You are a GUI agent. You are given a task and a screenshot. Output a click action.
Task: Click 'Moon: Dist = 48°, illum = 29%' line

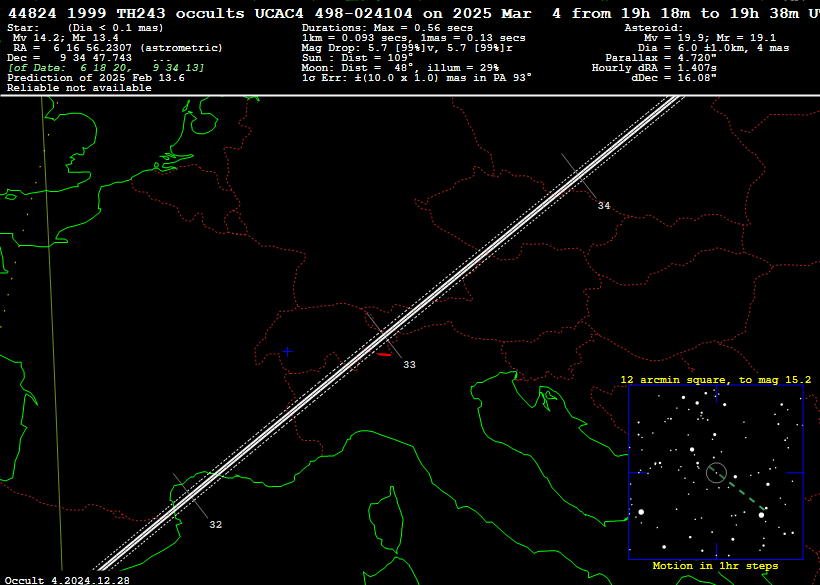[400, 67]
